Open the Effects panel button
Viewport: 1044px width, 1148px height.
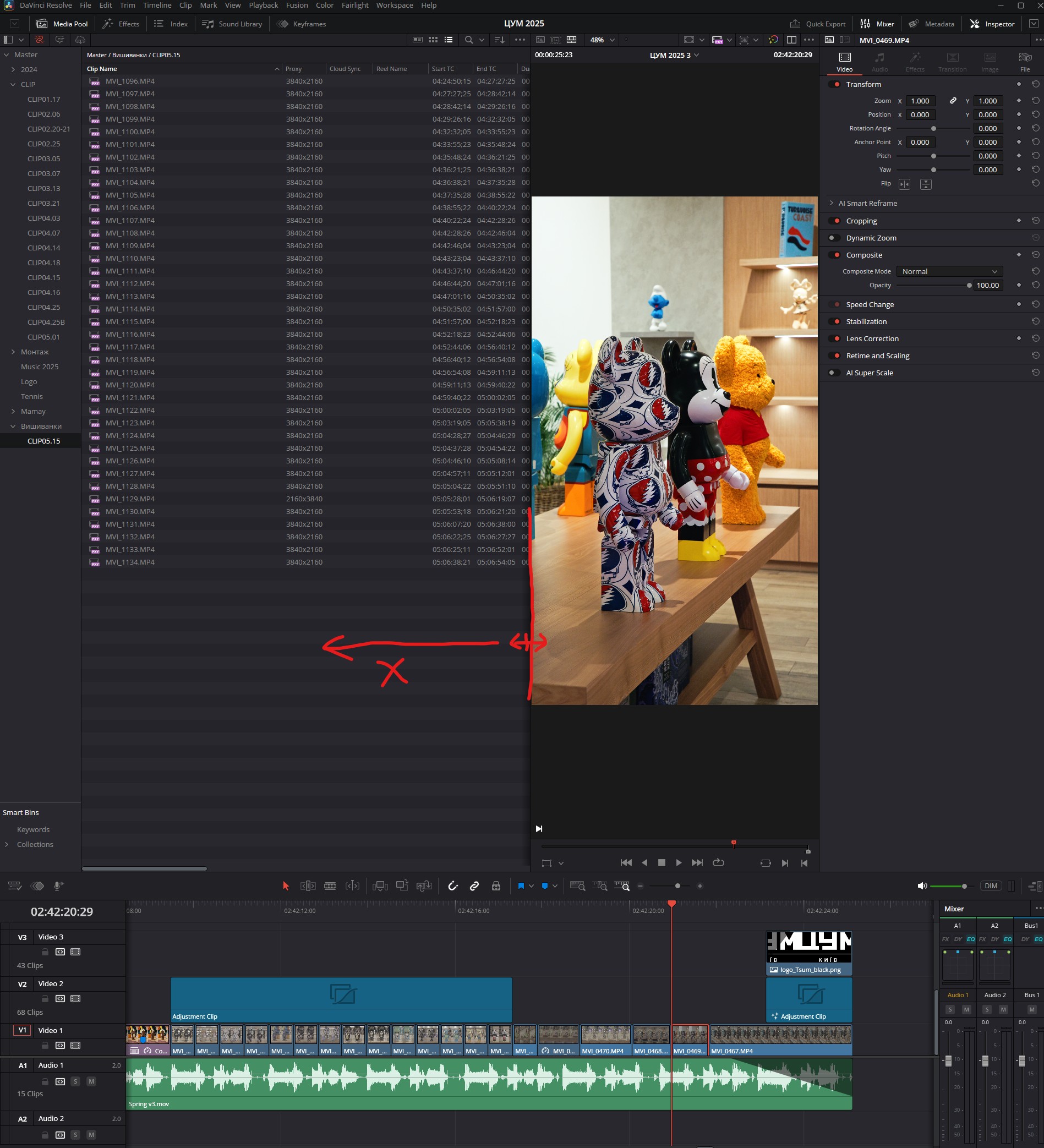click(x=121, y=24)
